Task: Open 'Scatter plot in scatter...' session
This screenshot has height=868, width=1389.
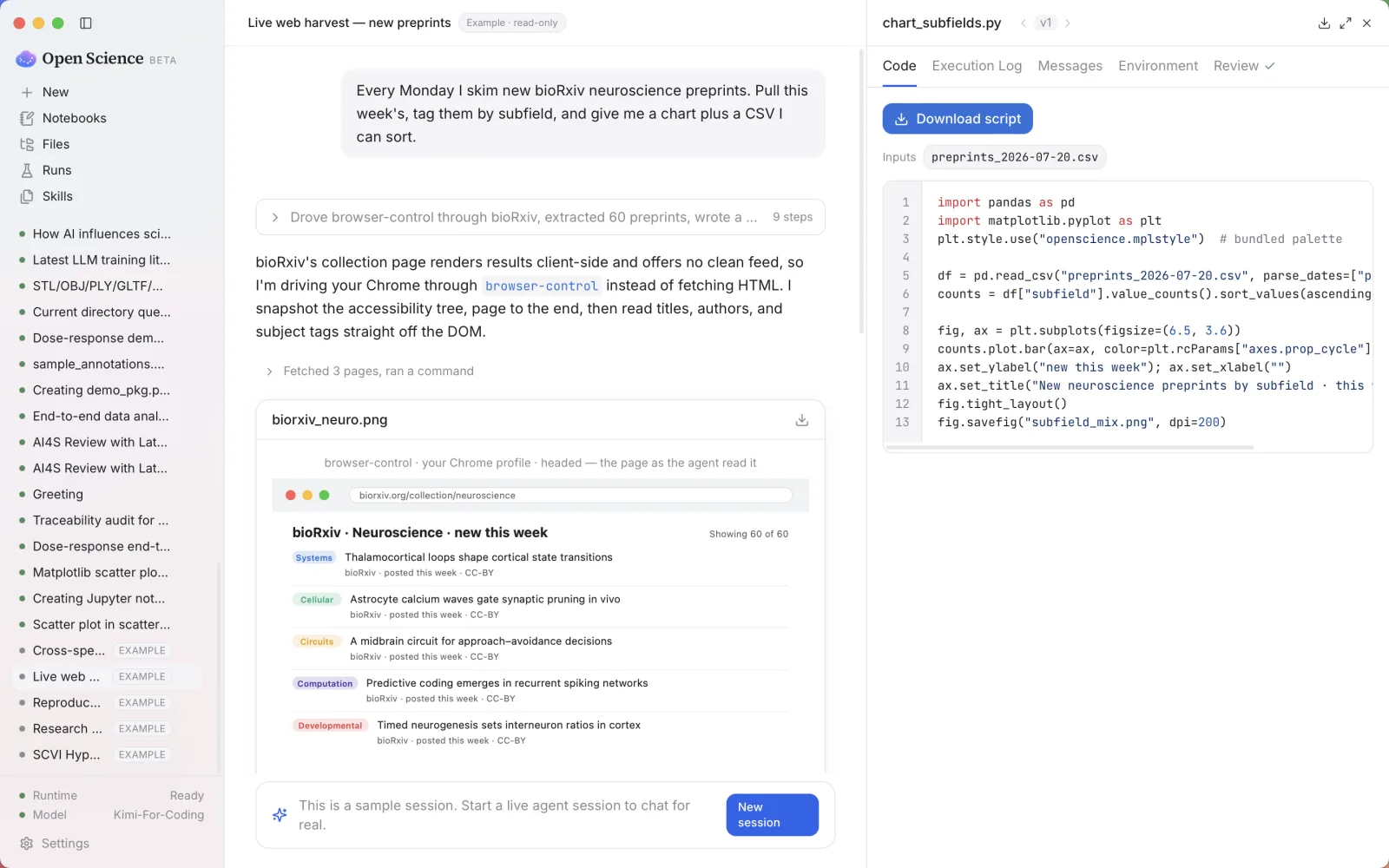Action: [x=102, y=624]
